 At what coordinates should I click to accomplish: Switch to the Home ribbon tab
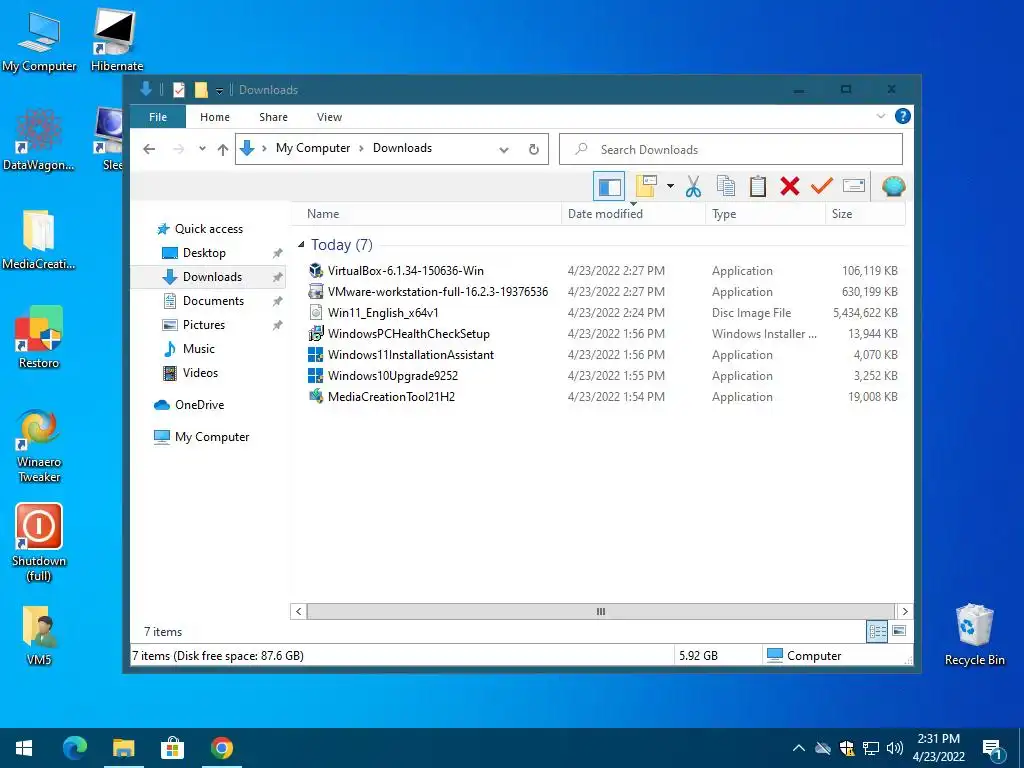pos(215,117)
